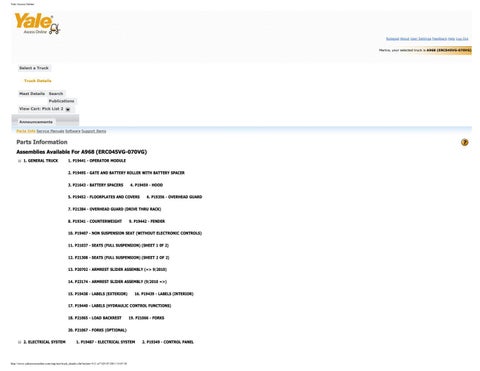
Task: Open Seats Full Suspension Sheet 1 of 2
Action: pyautogui.click(x=118, y=245)
